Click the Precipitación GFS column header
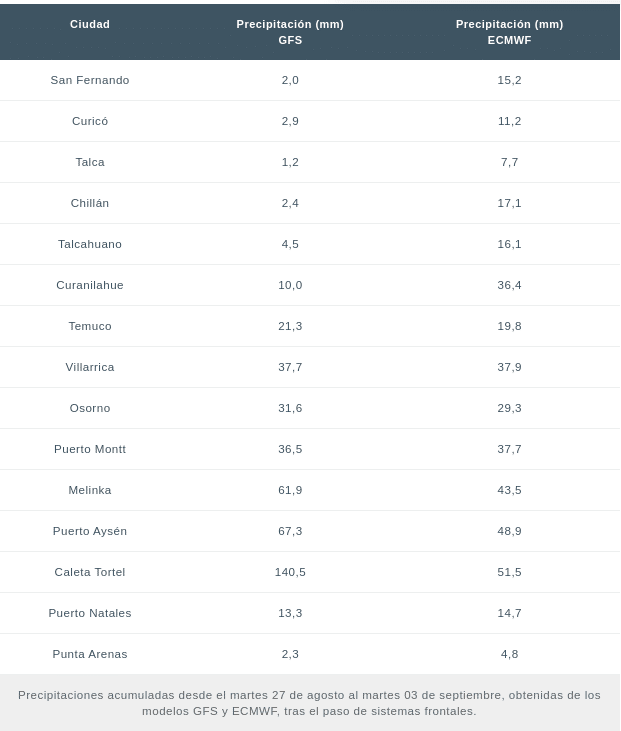621x731 pixels. [x=290, y=32]
